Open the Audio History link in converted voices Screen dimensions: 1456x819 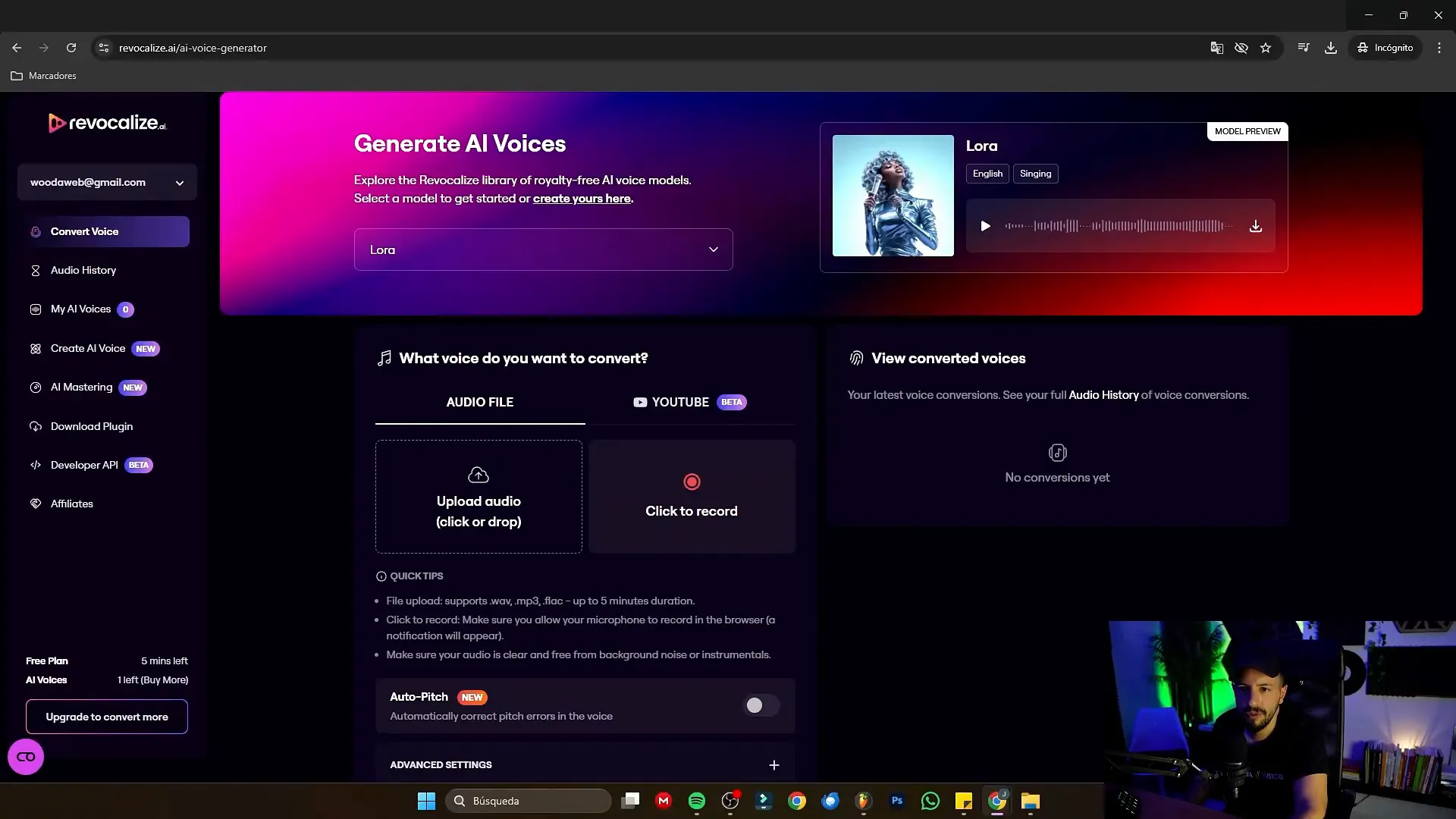pyautogui.click(x=1103, y=395)
